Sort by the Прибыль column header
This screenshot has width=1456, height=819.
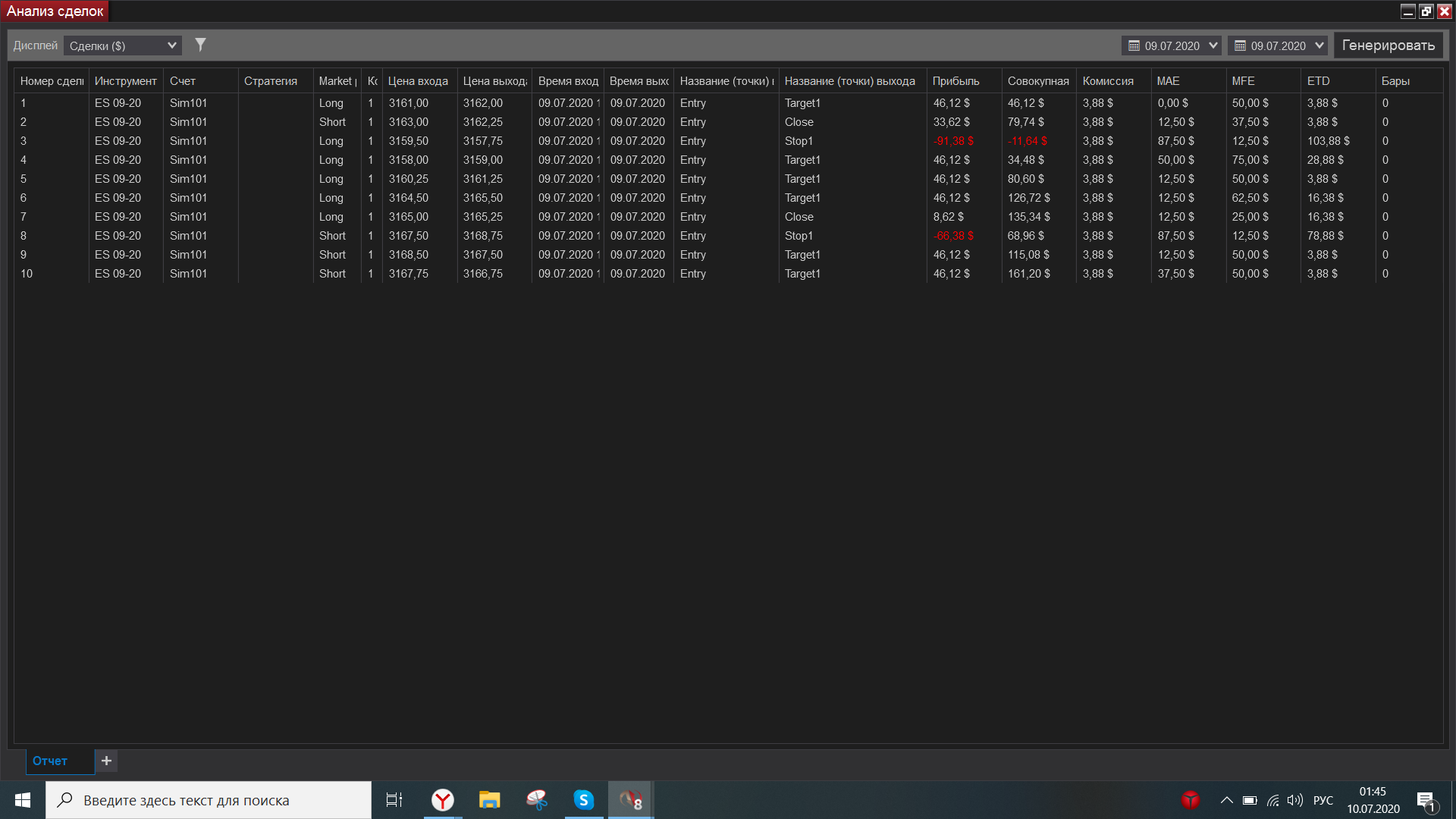click(955, 81)
